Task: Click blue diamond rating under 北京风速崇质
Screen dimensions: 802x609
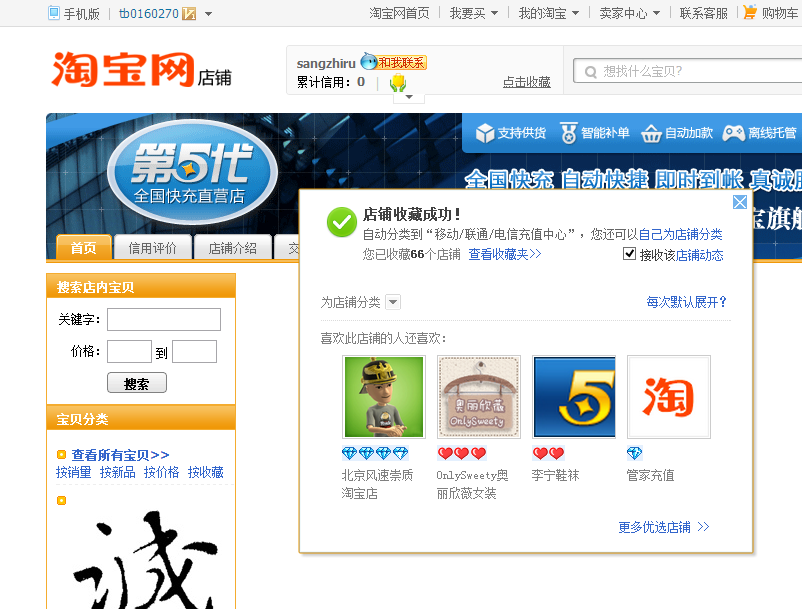Action: point(375,453)
